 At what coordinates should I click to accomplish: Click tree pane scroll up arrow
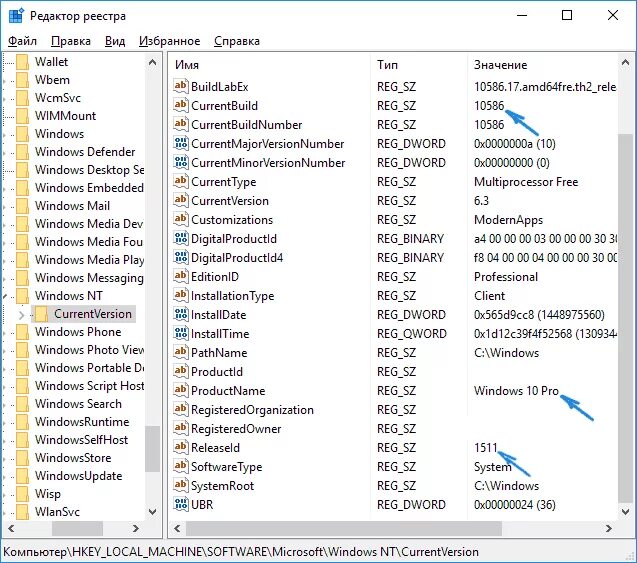153,63
